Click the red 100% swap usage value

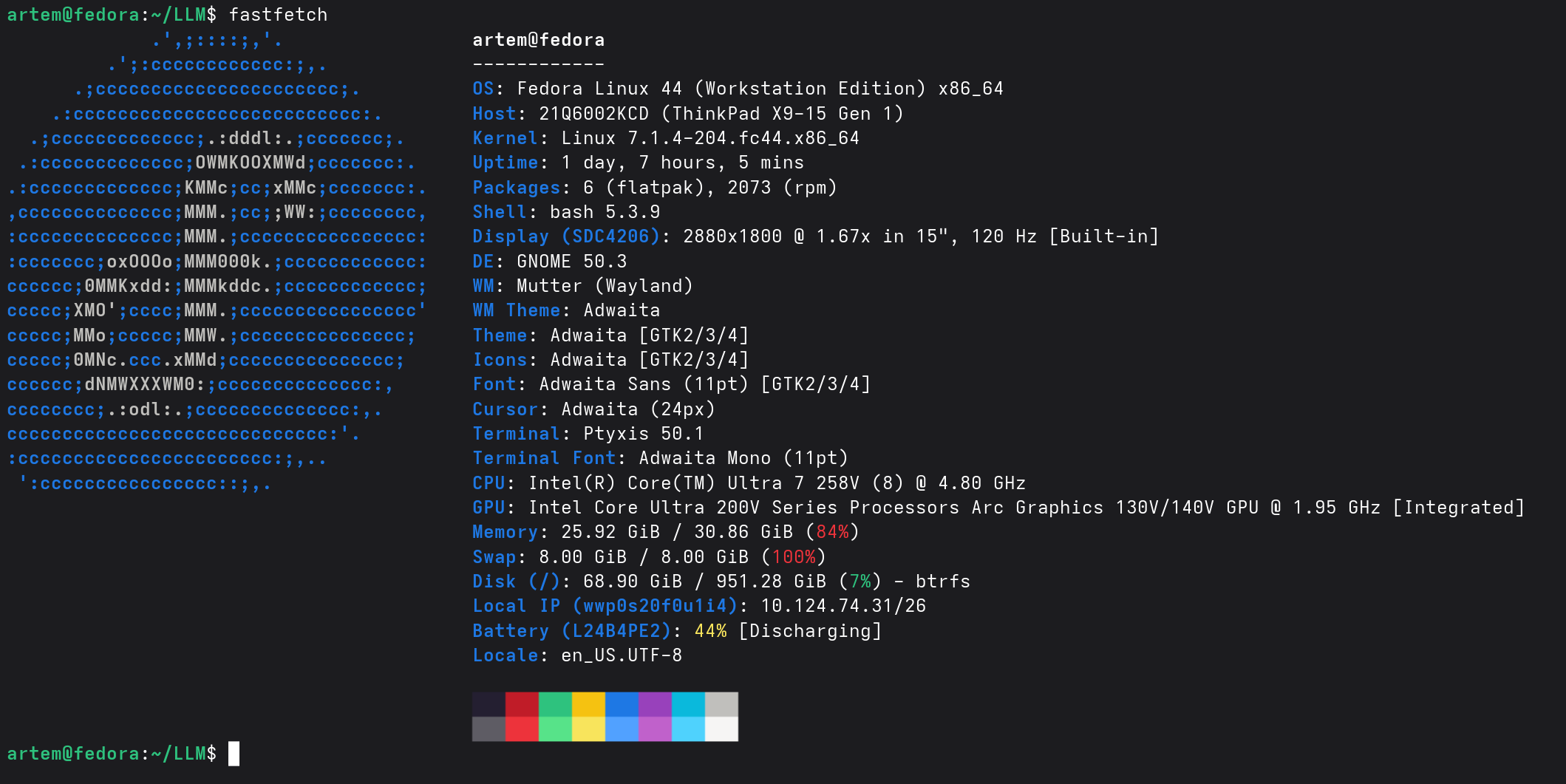click(794, 556)
